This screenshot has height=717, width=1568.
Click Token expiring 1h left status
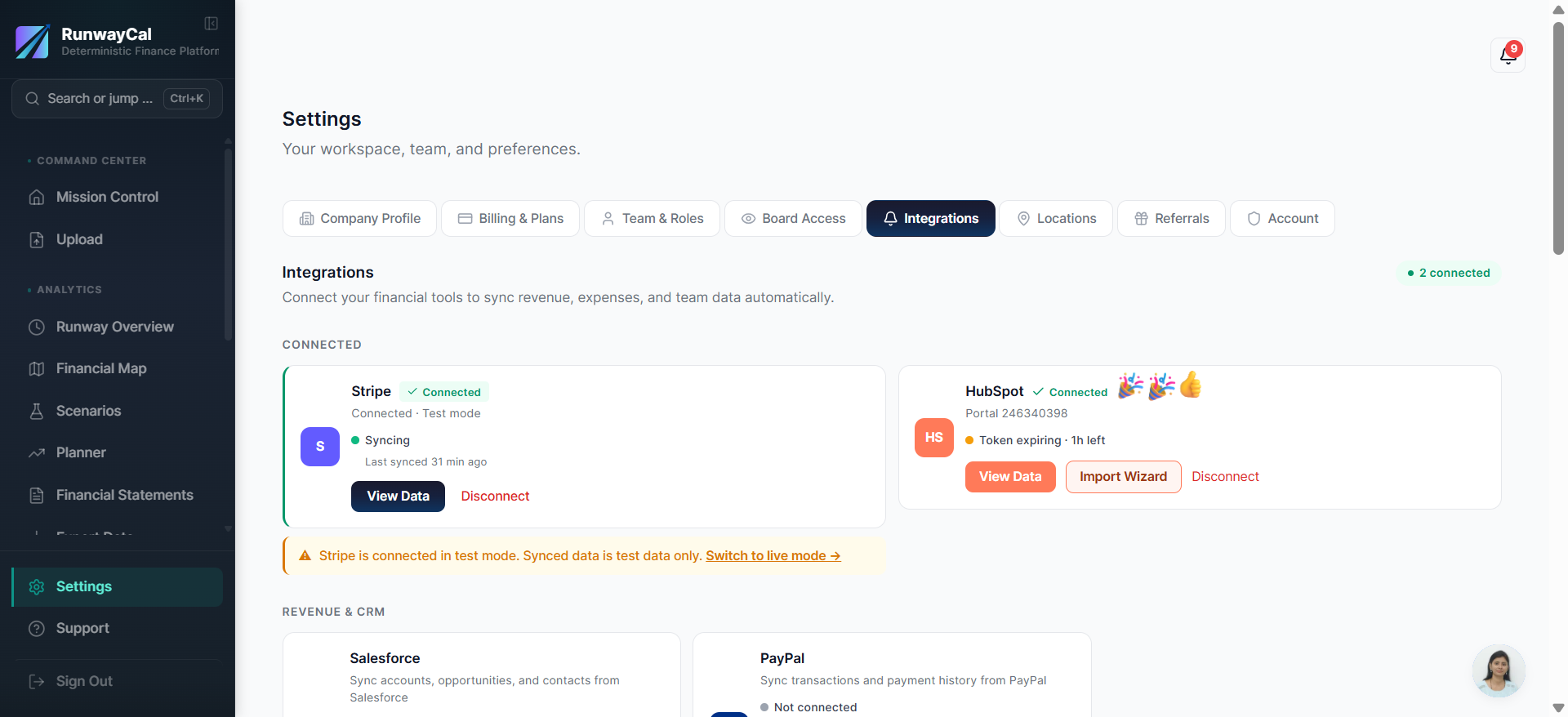coord(1035,441)
